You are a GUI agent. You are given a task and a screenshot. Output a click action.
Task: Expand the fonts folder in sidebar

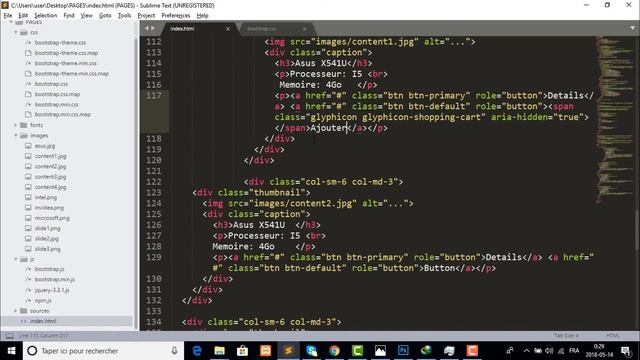click(x=16, y=125)
